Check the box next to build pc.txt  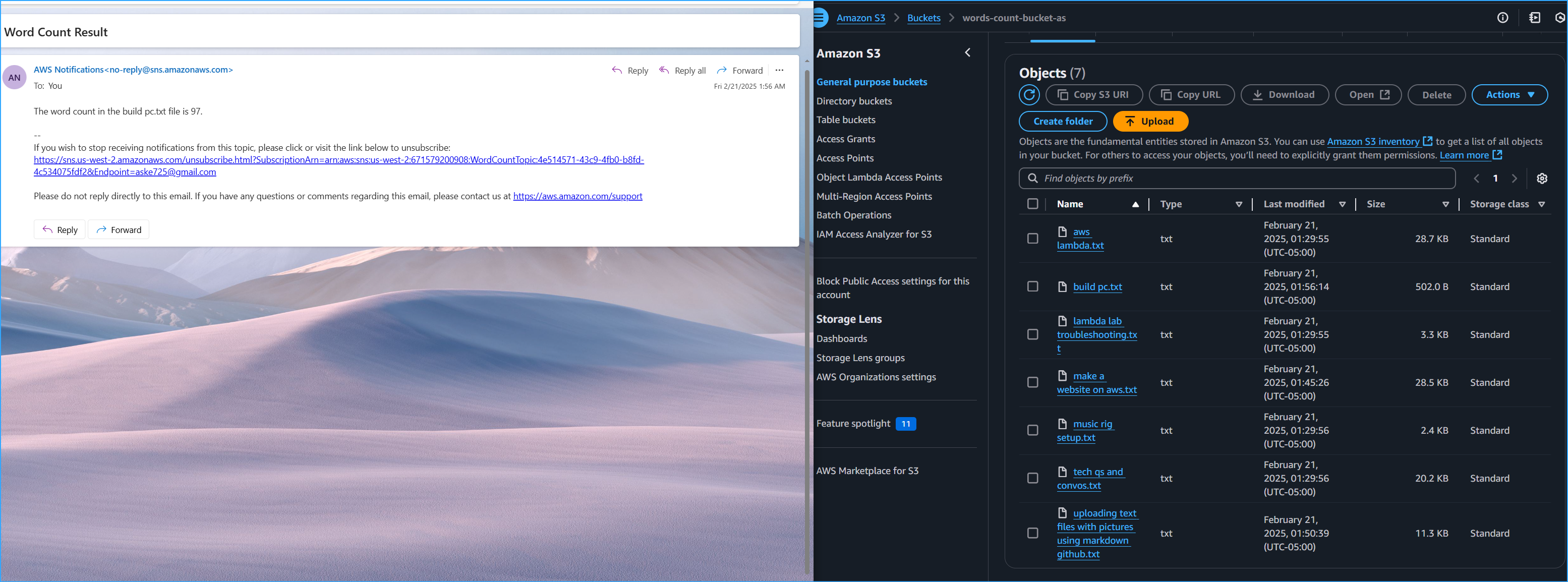[1032, 287]
